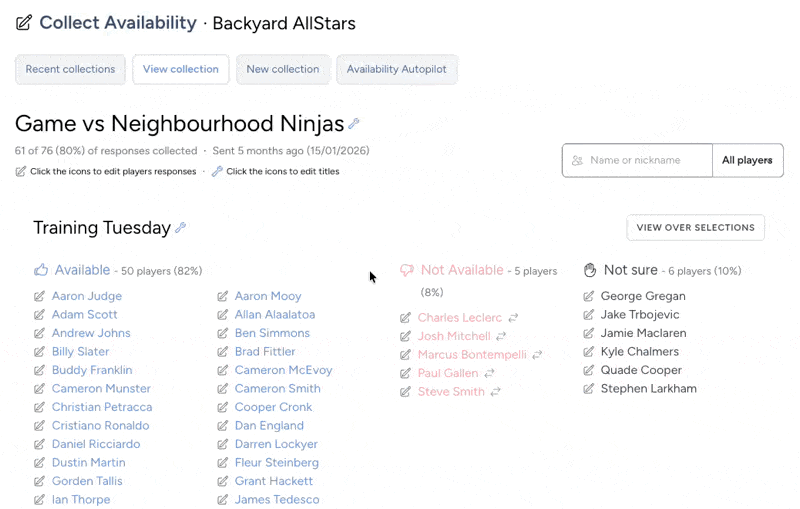The image size is (800, 509).
Task: Edit Game vs Neighbourhood Ninjas title icon
Action: click(x=354, y=123)
